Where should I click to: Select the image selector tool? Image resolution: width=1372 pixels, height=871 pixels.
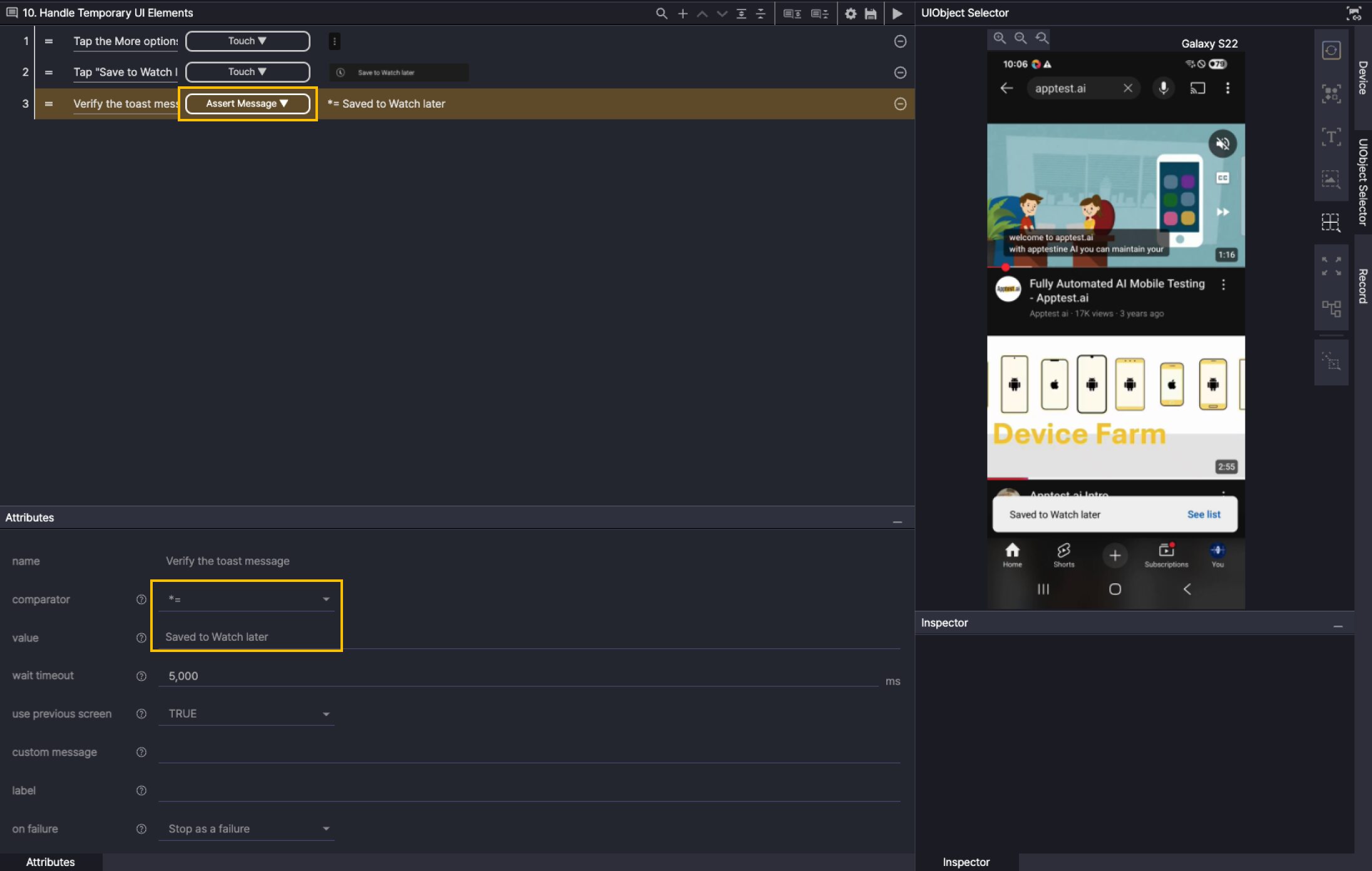coord(1331,179)
